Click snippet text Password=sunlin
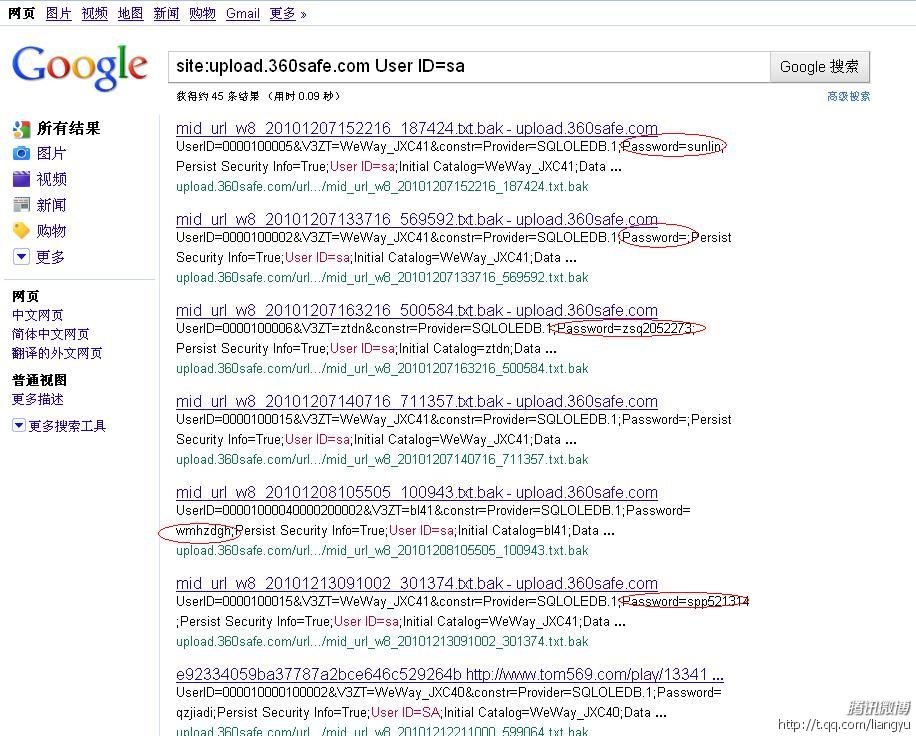Viewport: 916px width, 736px height. [x=671, y=146]
